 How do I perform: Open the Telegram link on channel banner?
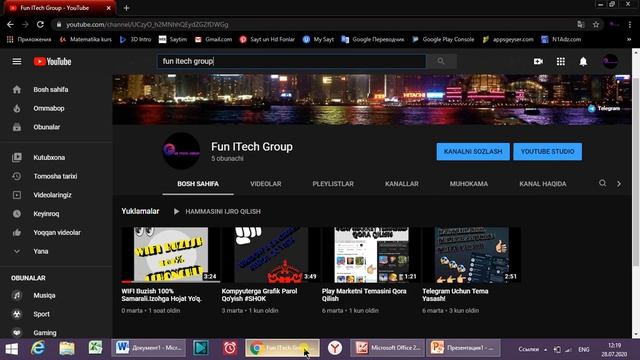pyautogui.click(x=604, y=108)
